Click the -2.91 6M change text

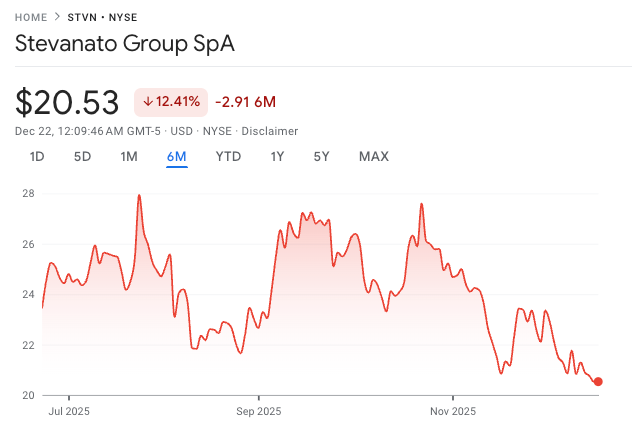point(245,102)
